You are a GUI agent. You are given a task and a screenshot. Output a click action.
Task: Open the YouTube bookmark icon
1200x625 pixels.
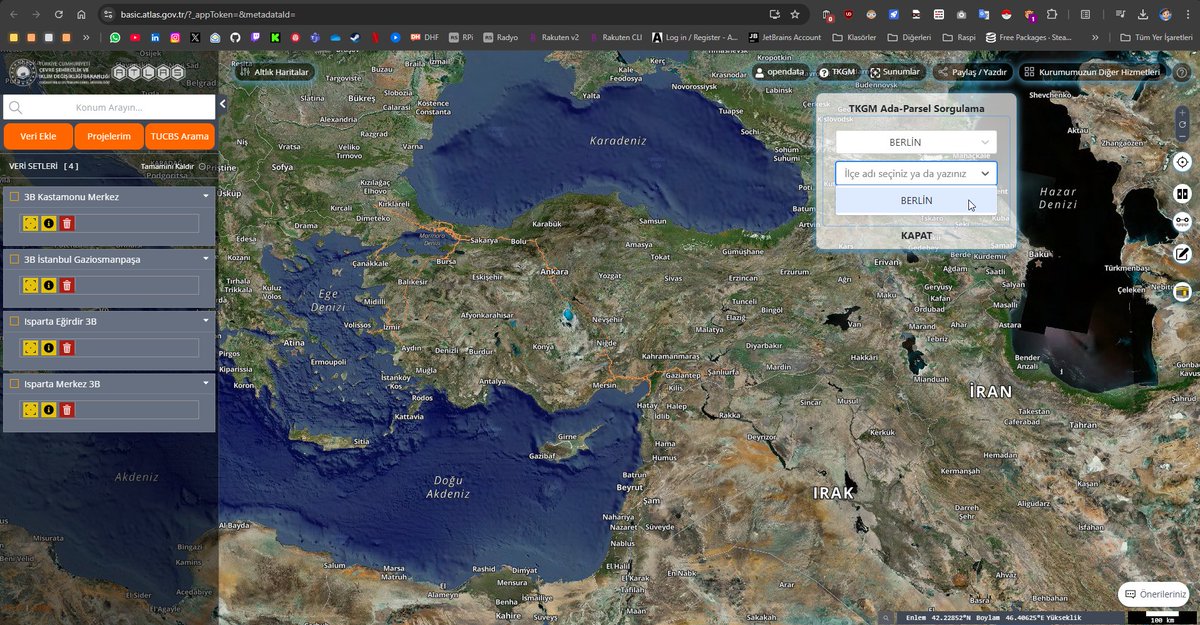(x=135, y=37)
